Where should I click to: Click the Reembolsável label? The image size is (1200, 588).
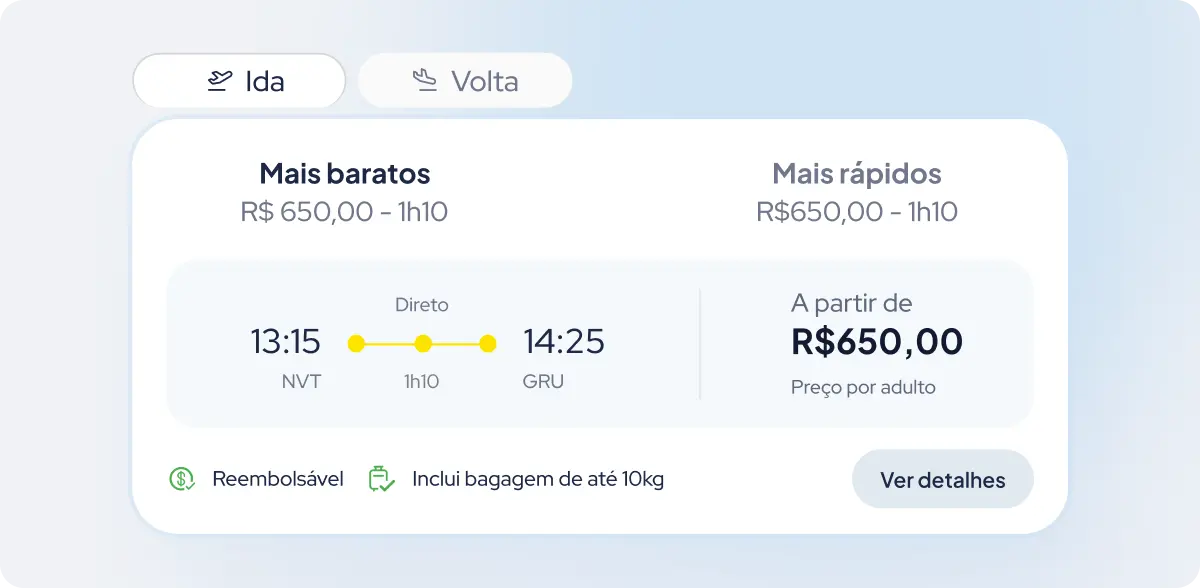tap(278, 479)
